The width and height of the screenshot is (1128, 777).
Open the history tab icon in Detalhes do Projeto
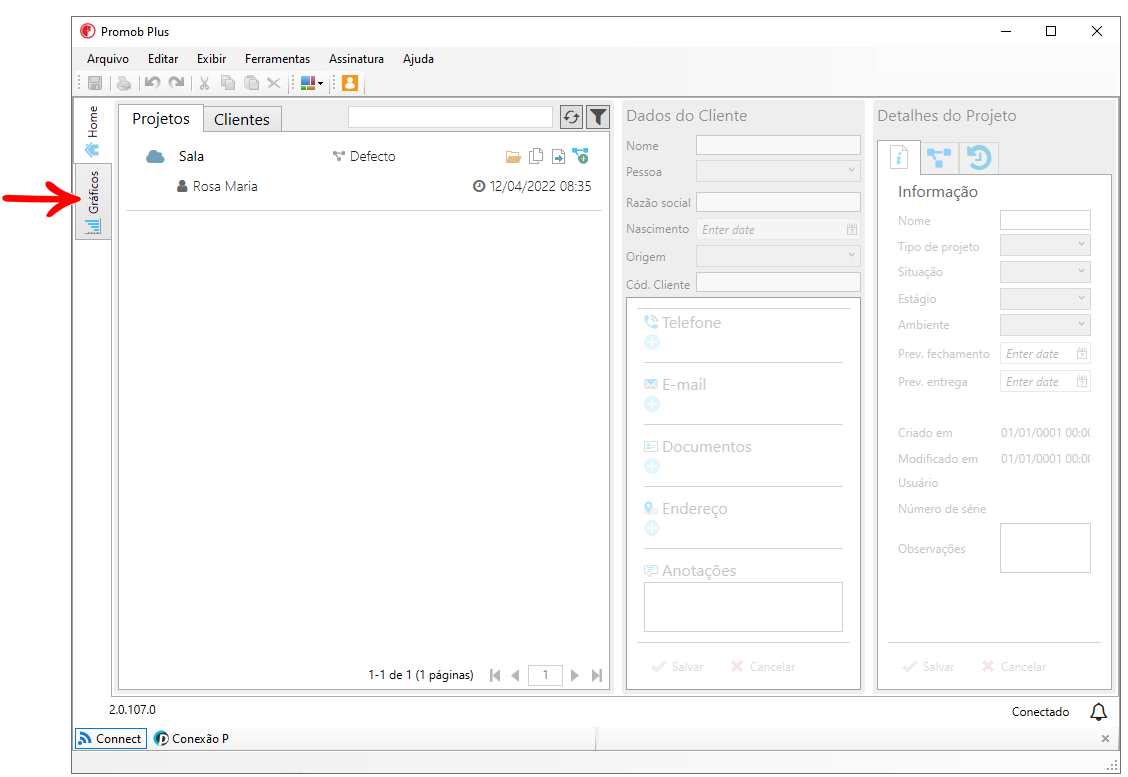[x=978, y=158]
